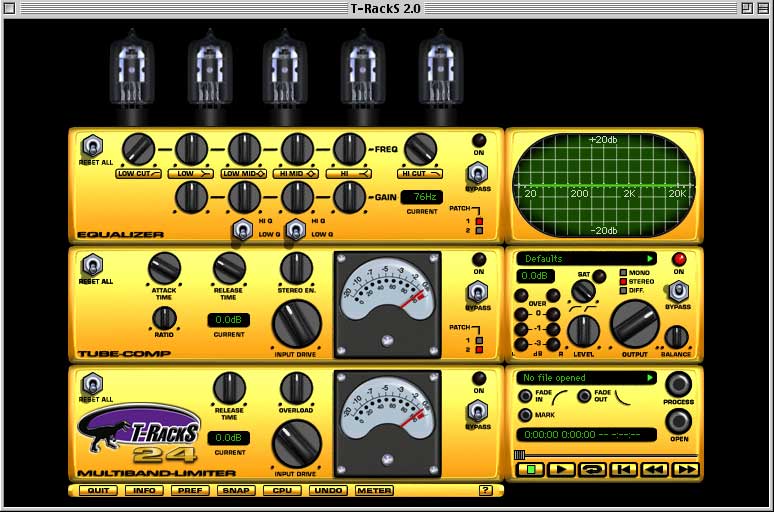Click the ATTACK TIME knob

tap(164, 269)
